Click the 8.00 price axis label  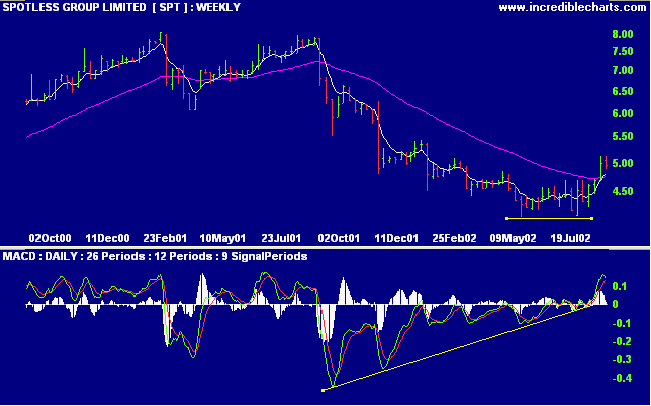point(623,34)
